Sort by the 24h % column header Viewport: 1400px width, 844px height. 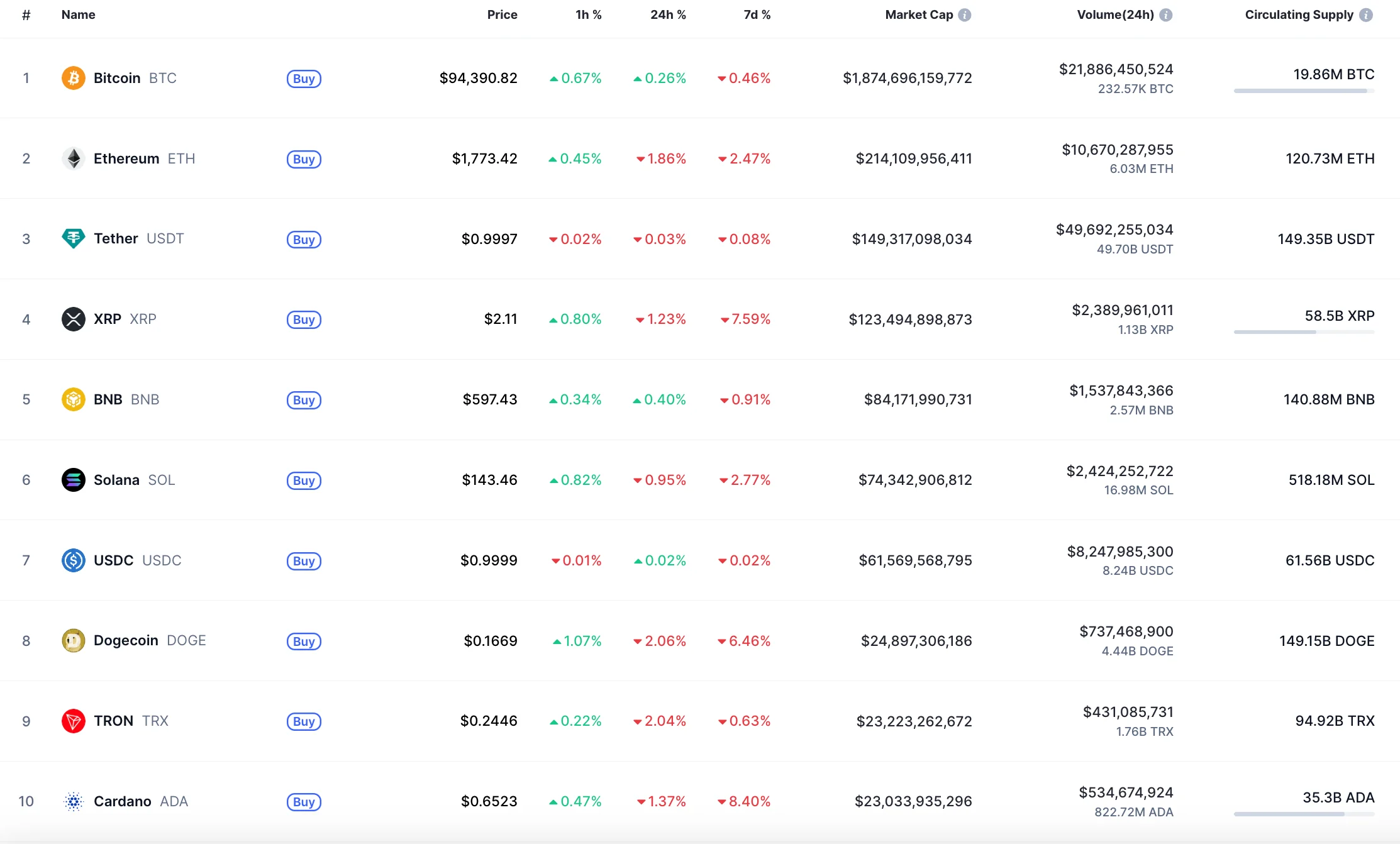667,15
